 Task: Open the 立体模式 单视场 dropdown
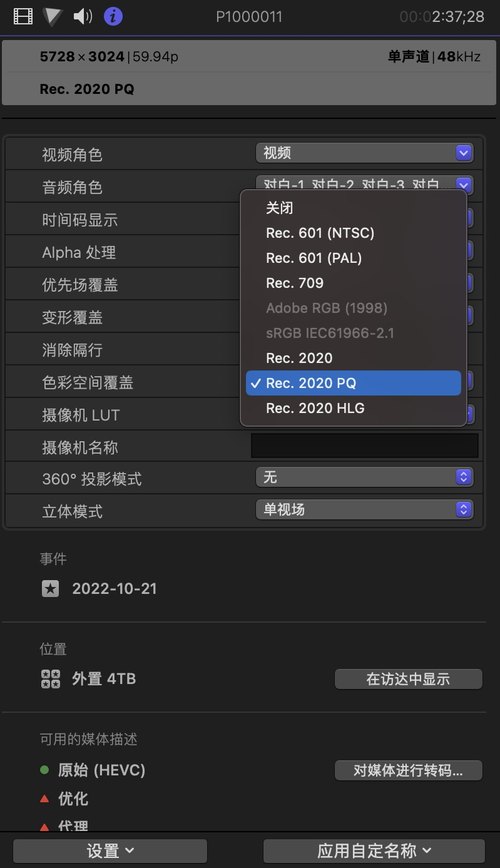tap(364, 509)
